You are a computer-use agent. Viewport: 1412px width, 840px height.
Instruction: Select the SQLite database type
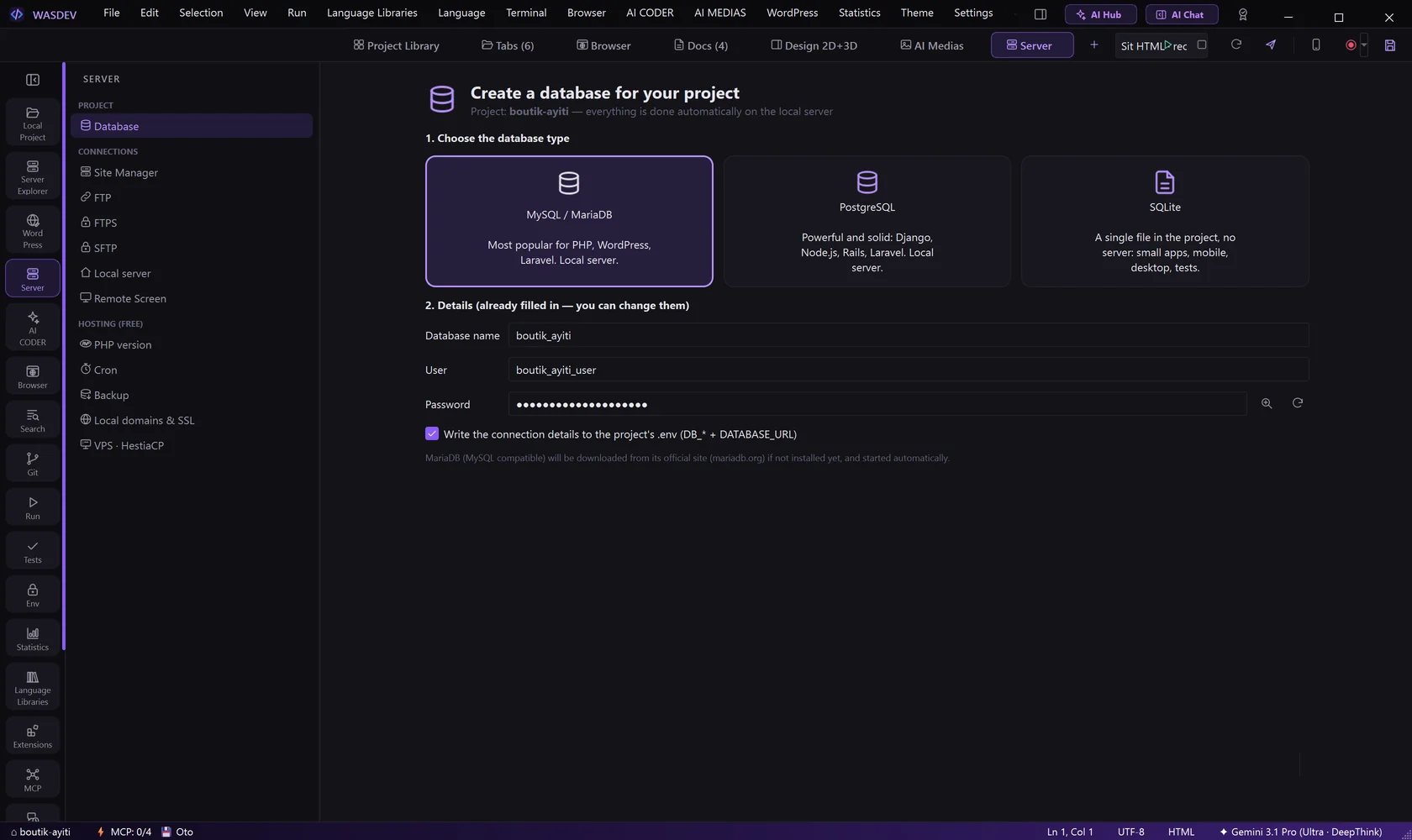(1165, 221)
